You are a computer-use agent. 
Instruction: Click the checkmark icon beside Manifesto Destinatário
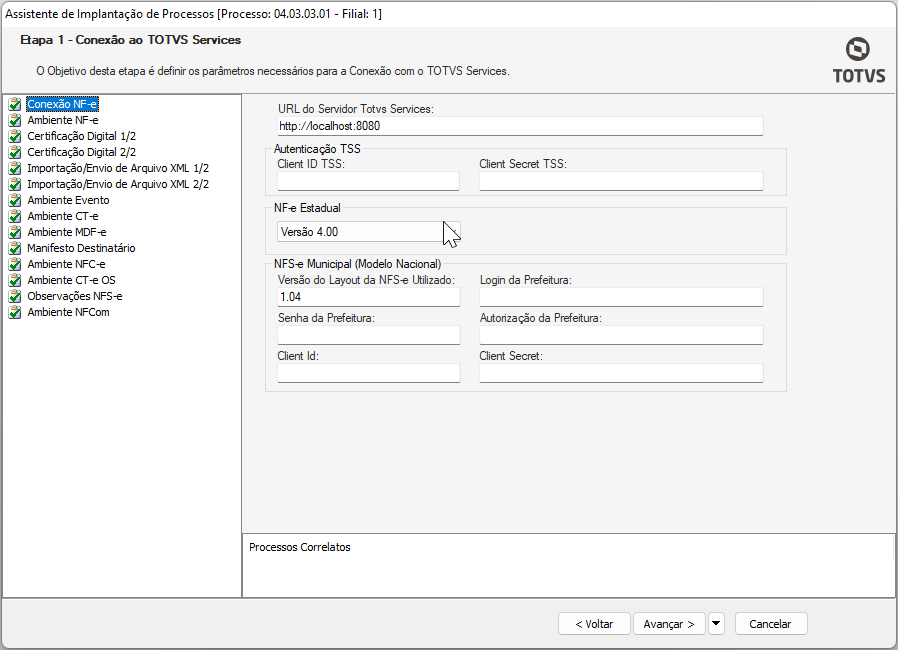click(x=15, y=249)
